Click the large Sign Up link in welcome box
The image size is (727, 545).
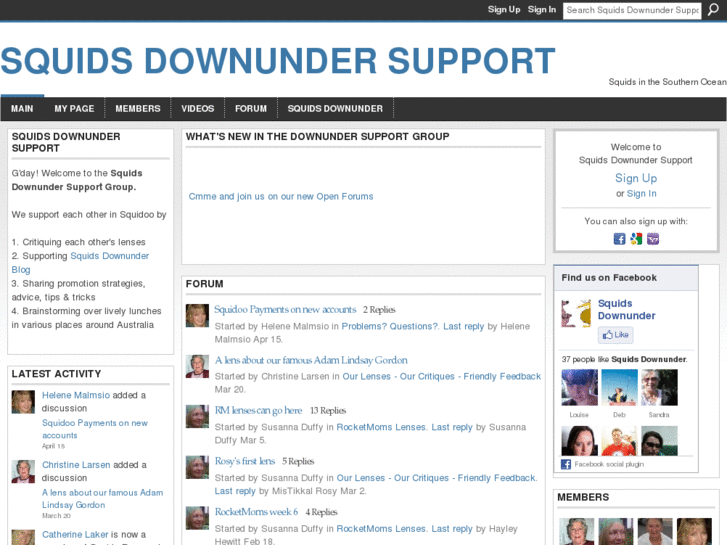[x=636, y=178]
